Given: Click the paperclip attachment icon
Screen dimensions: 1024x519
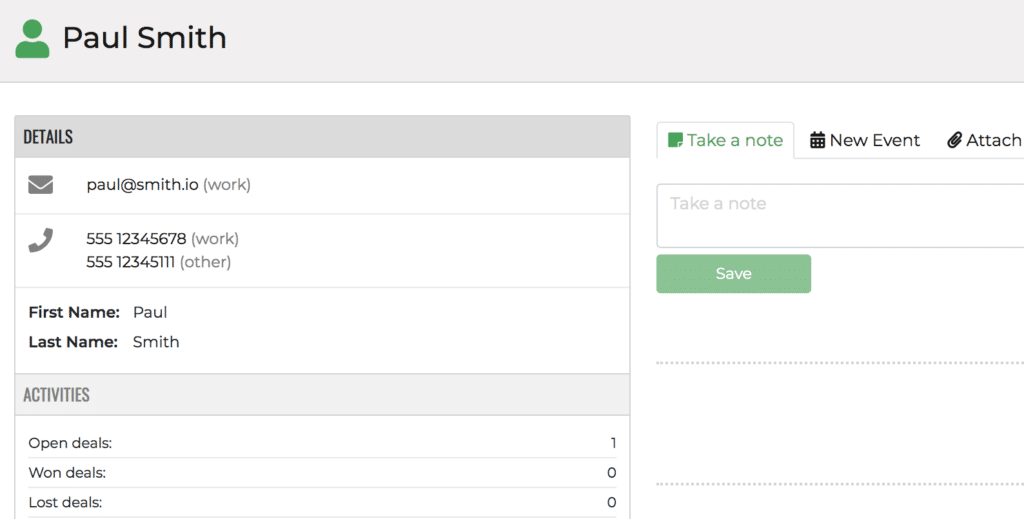Looking at the screenshot, I should pos(954,140).
